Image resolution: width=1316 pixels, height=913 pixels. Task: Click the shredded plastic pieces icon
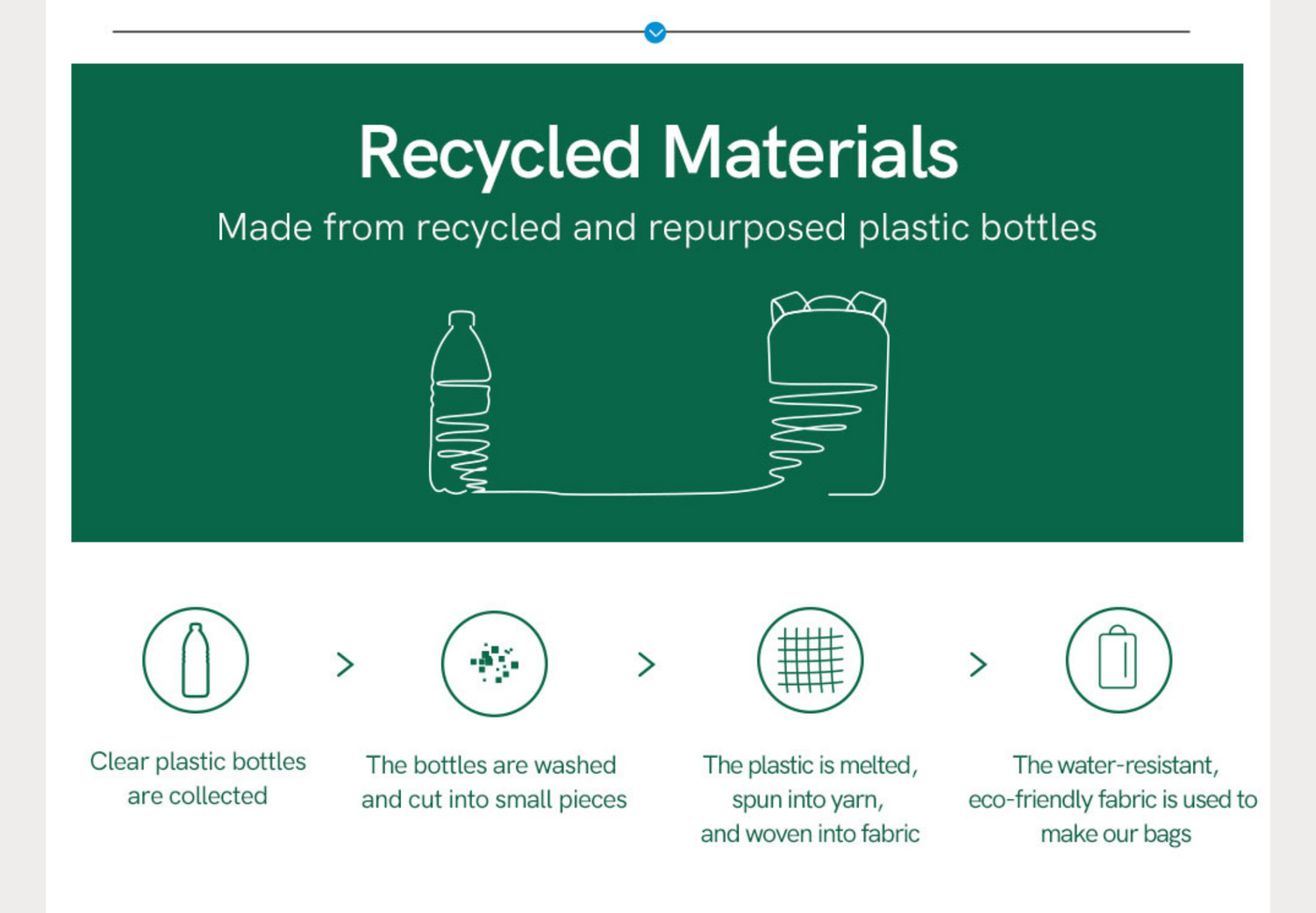[x=494, y=663]
